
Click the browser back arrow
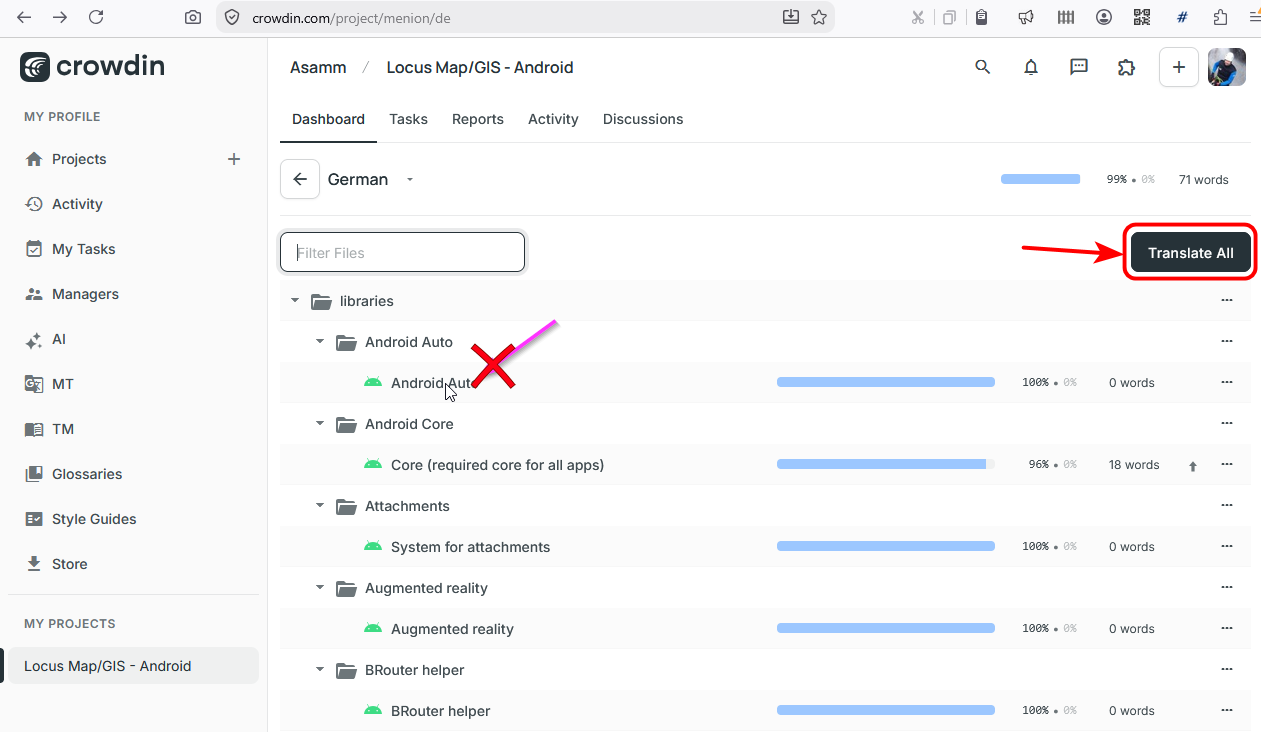click(x=24, y=17)
